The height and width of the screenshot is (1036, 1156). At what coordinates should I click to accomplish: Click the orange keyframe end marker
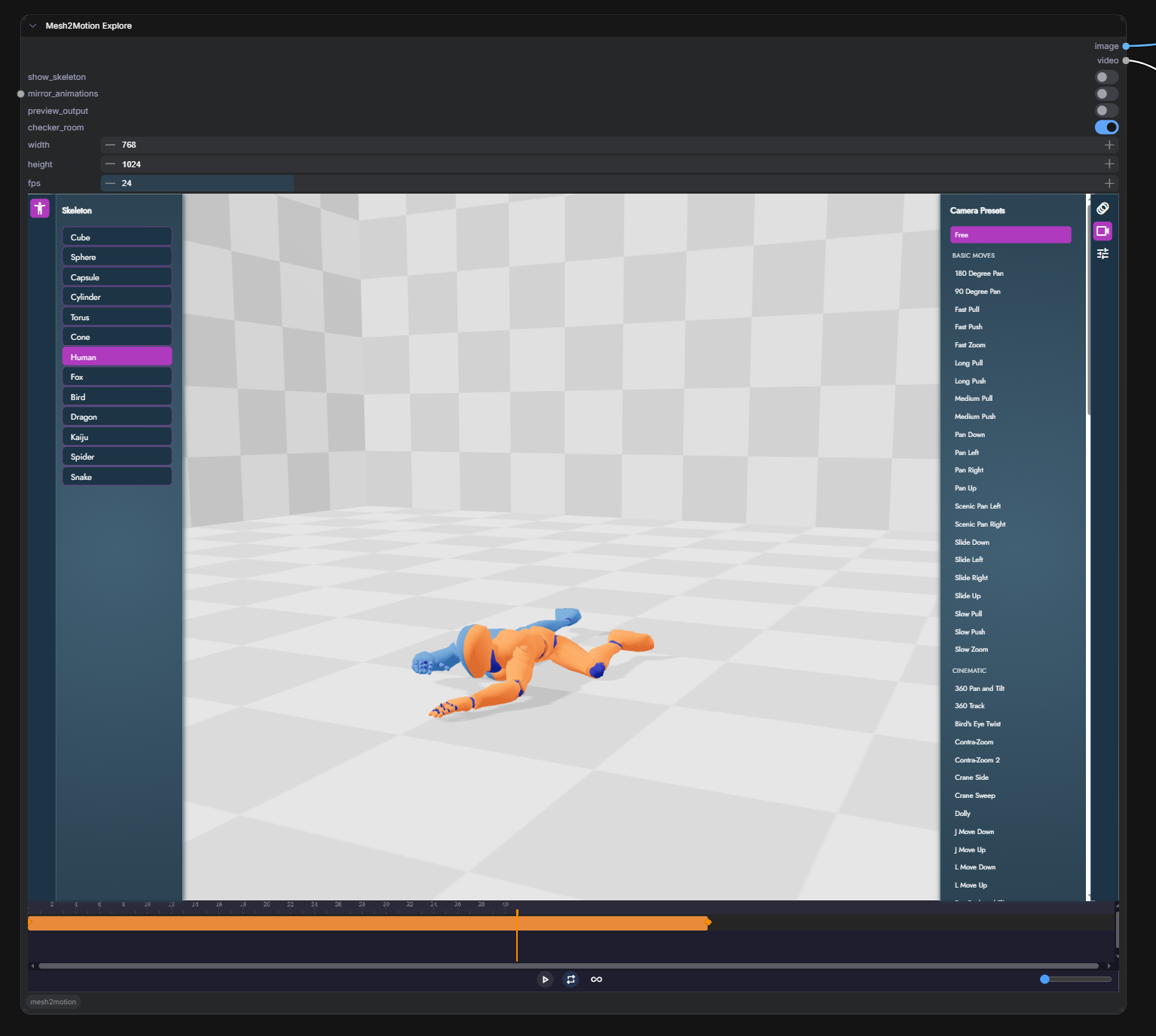pyautogui.click(x=708, y=922)
